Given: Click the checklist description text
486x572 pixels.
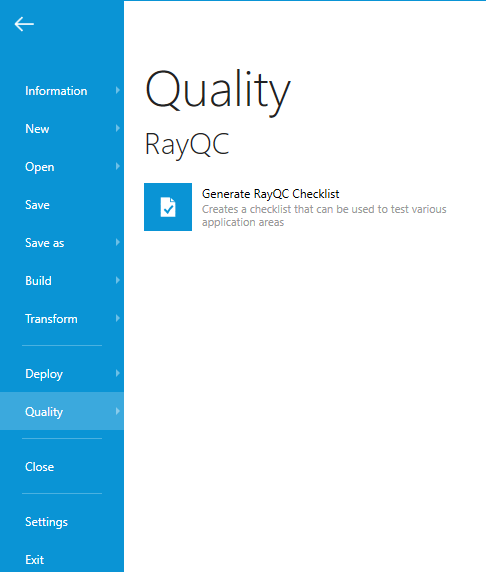Looking at the screenshot, I should pos(324,216).
